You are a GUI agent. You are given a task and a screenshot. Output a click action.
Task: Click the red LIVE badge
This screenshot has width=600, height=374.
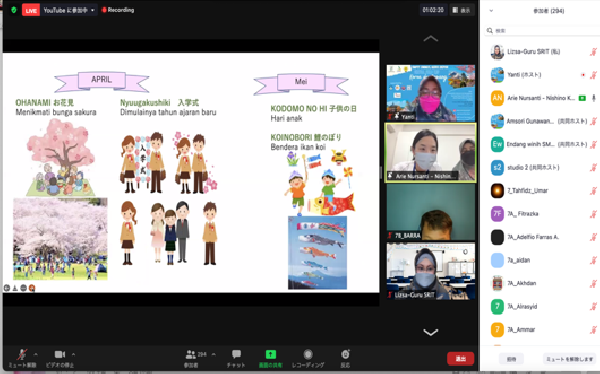(x=31, y=10)
